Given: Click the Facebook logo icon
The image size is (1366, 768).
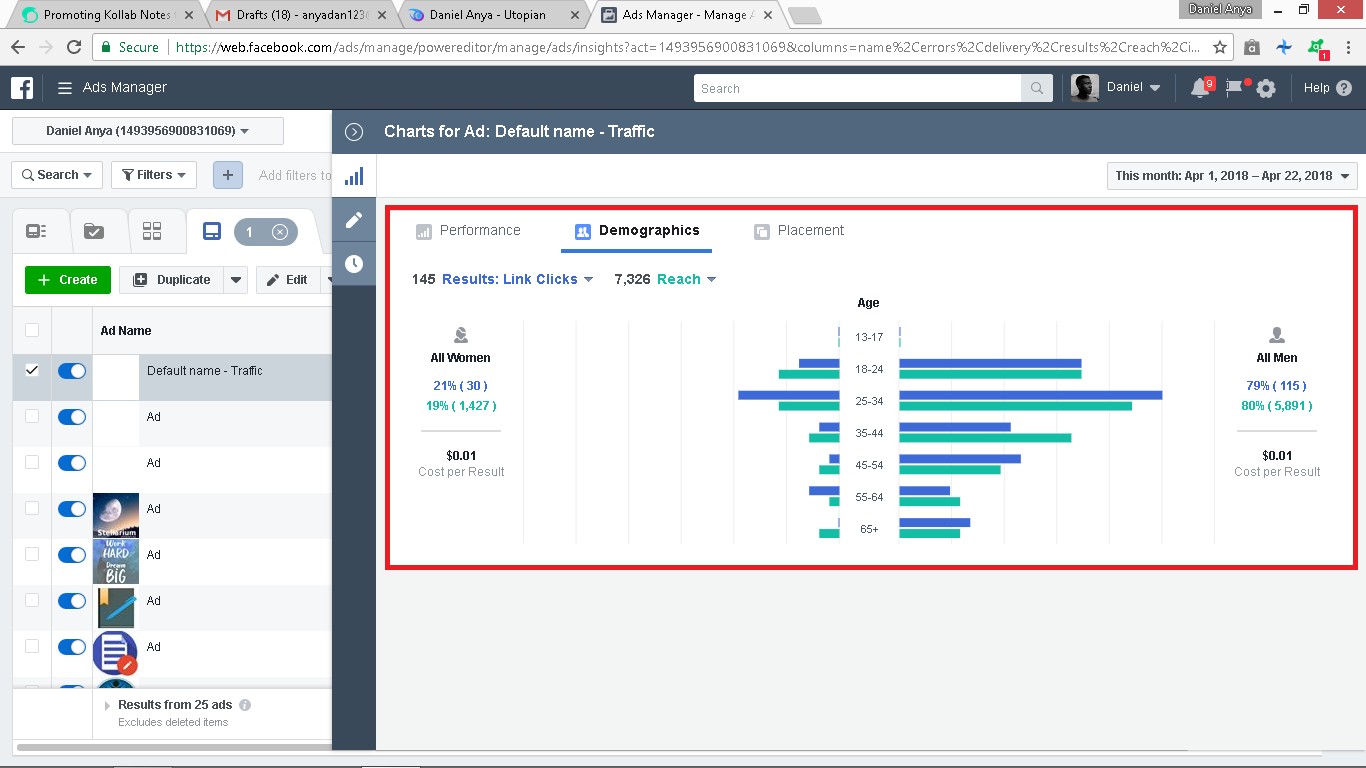Looking at the screenshot, I should [22, 88].
